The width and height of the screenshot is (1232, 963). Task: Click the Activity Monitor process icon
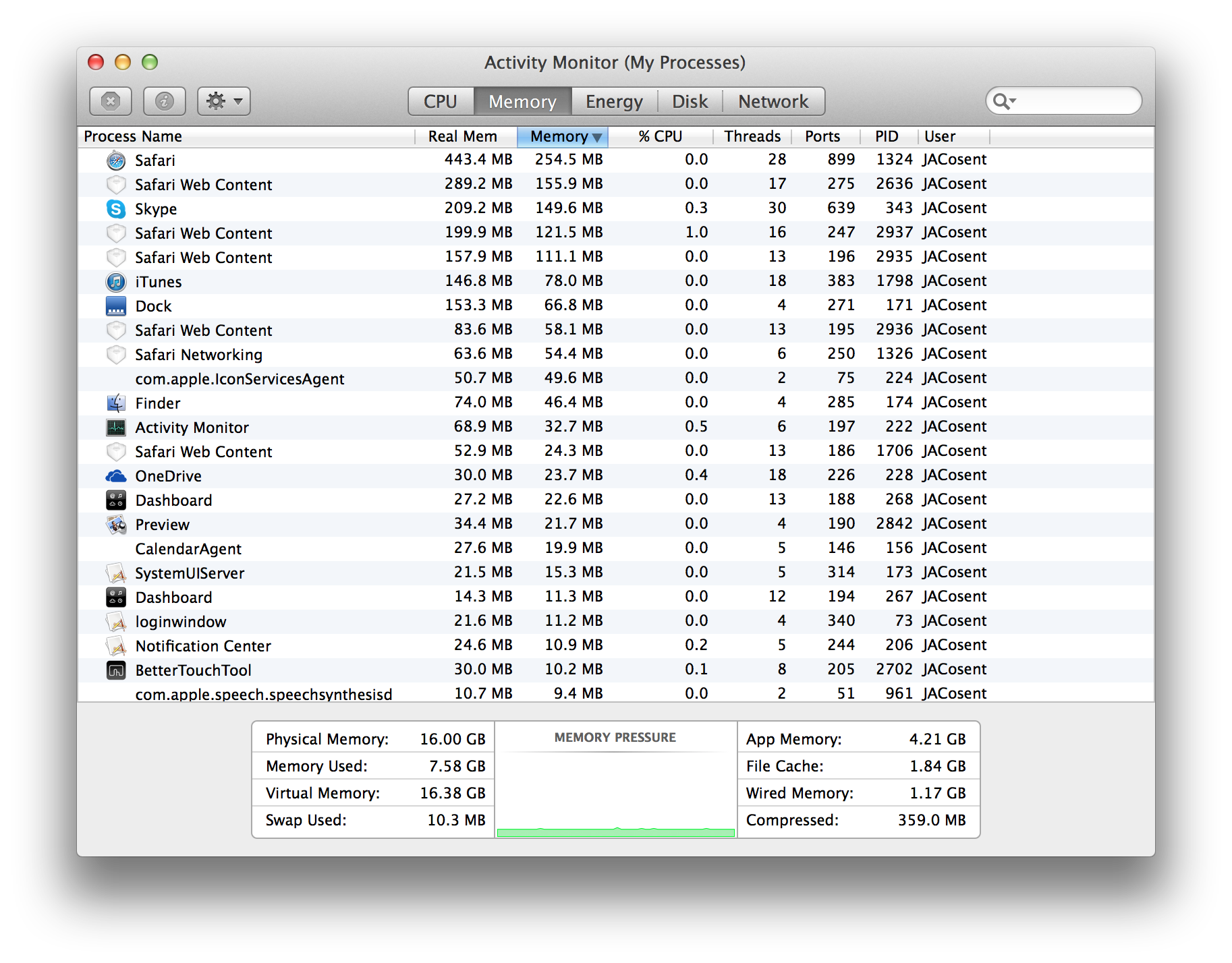tap(116, 428)
